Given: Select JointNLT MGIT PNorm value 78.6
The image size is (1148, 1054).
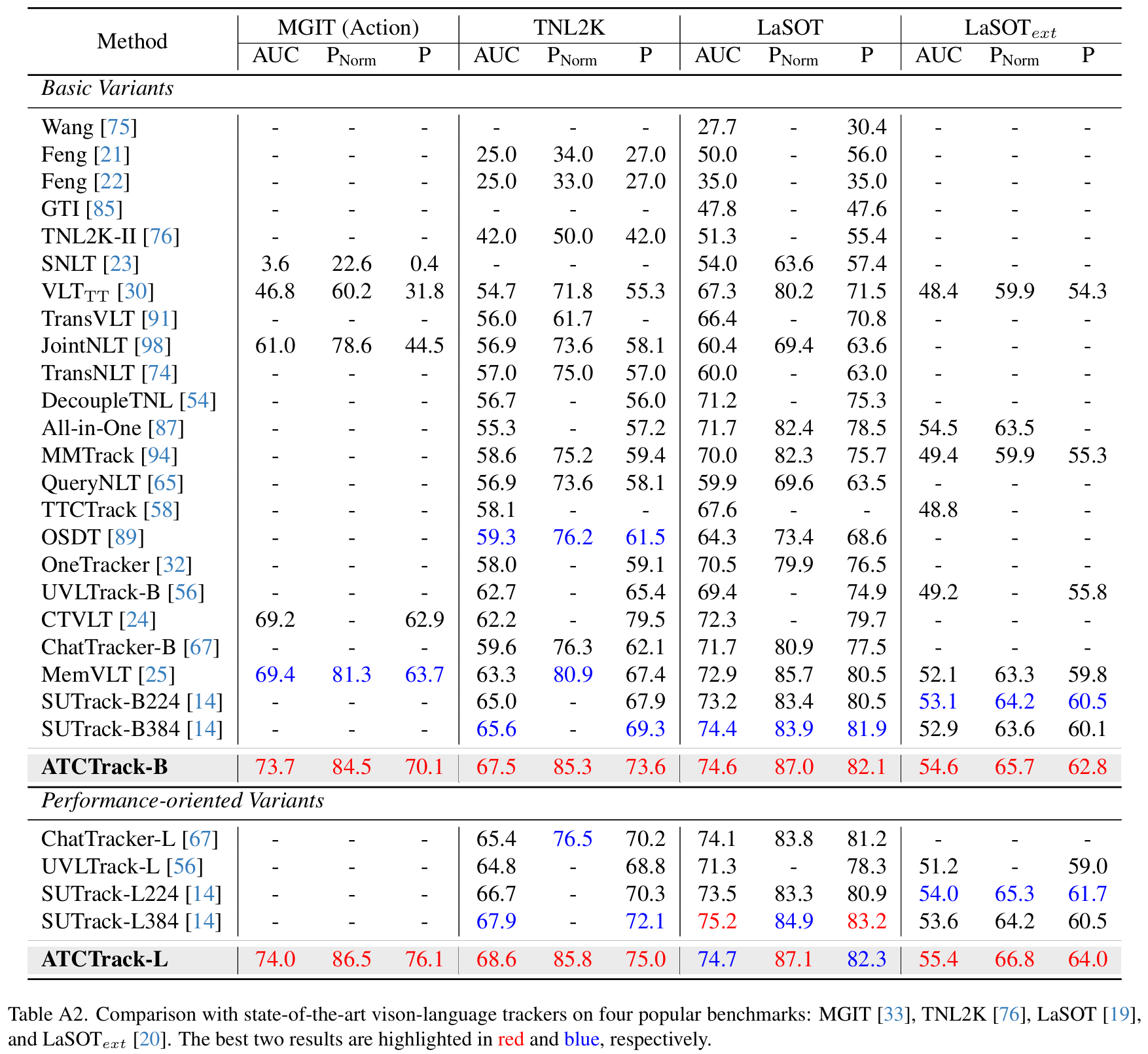Looking at the screenshot, I should [351, 345].
